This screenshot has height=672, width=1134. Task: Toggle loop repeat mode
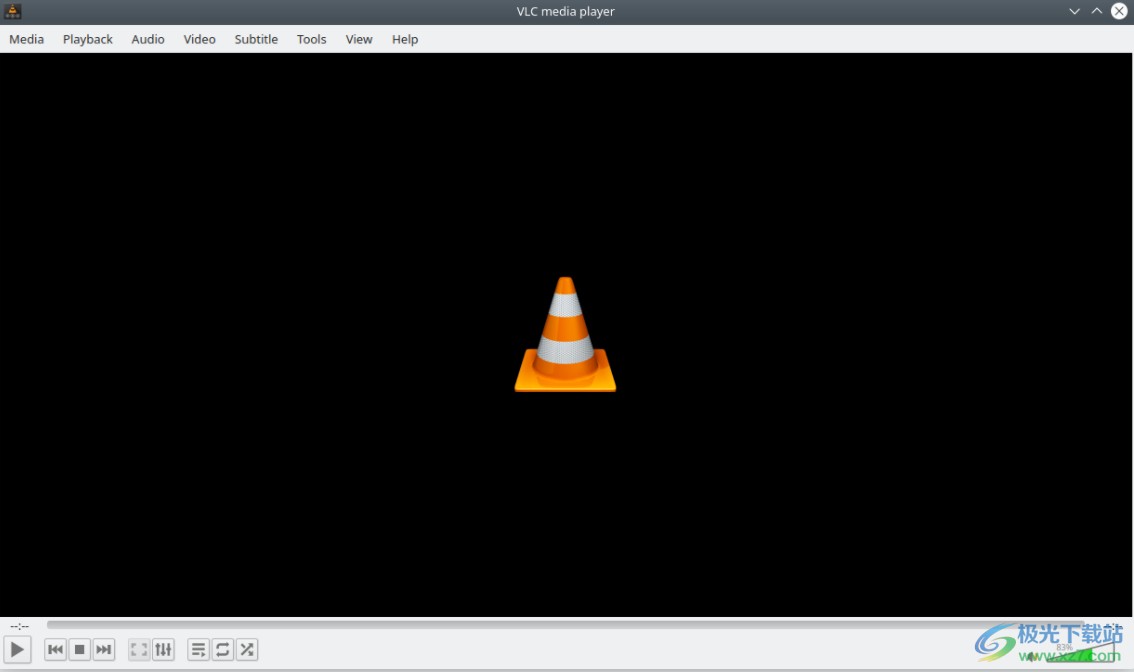[223, 650]
